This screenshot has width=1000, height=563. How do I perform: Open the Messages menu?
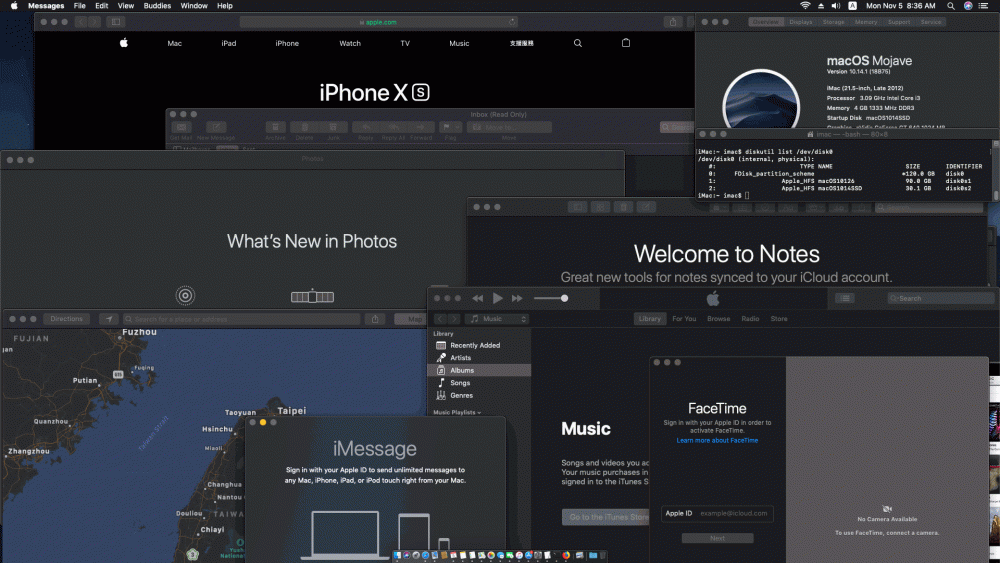(x=46, y=6)
